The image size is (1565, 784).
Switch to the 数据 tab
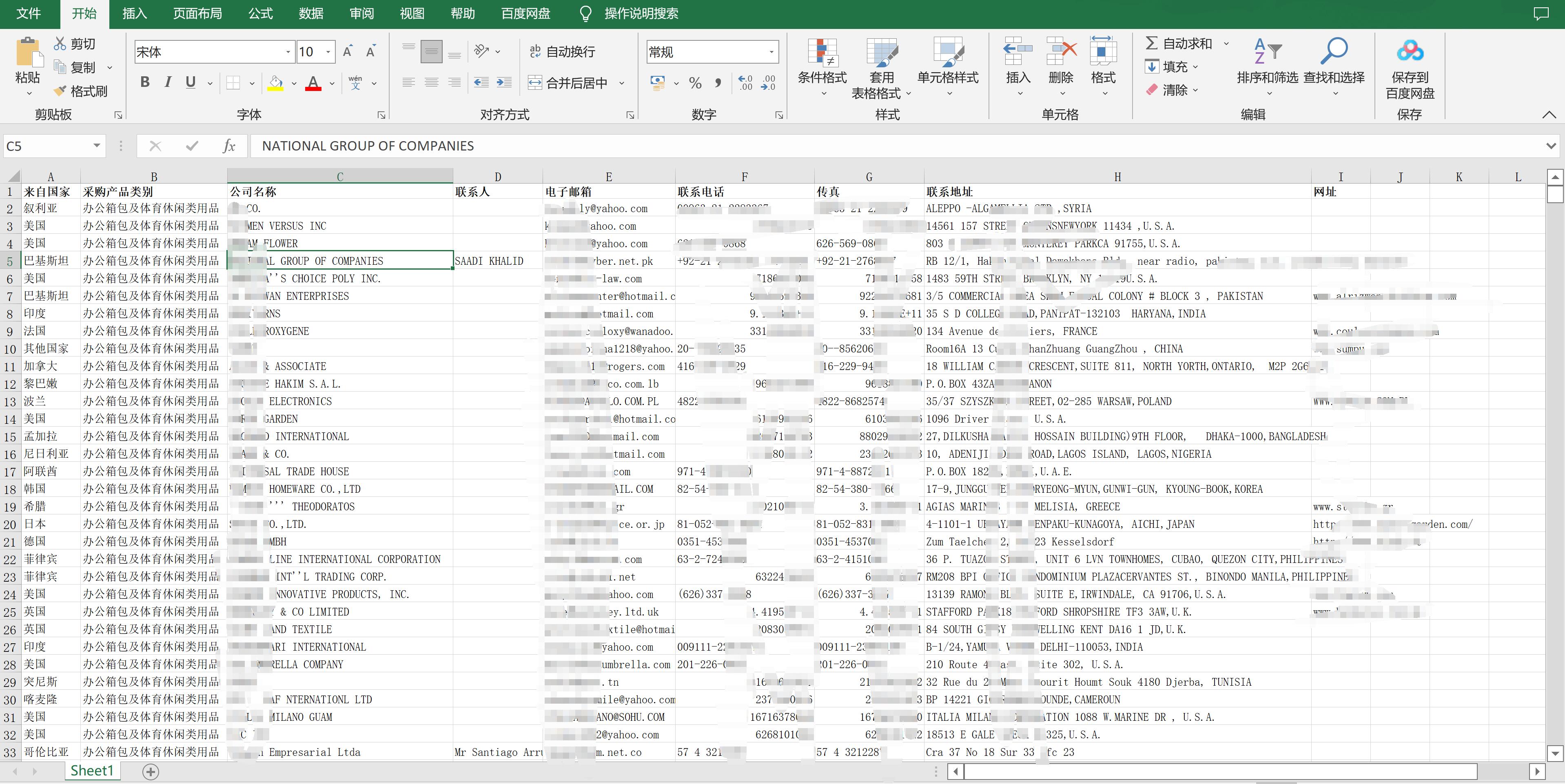pos(311,13)
